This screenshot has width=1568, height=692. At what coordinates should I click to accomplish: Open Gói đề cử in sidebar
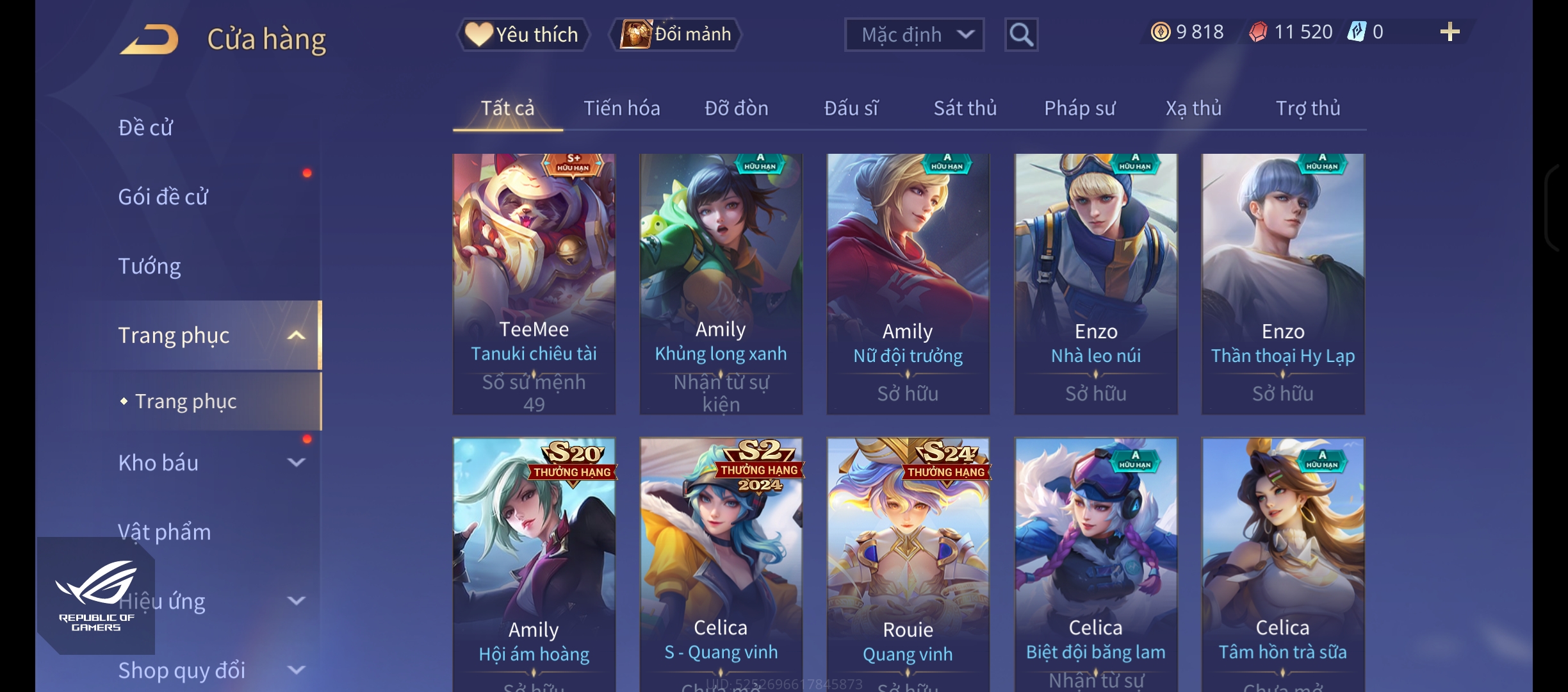point(163,197)
